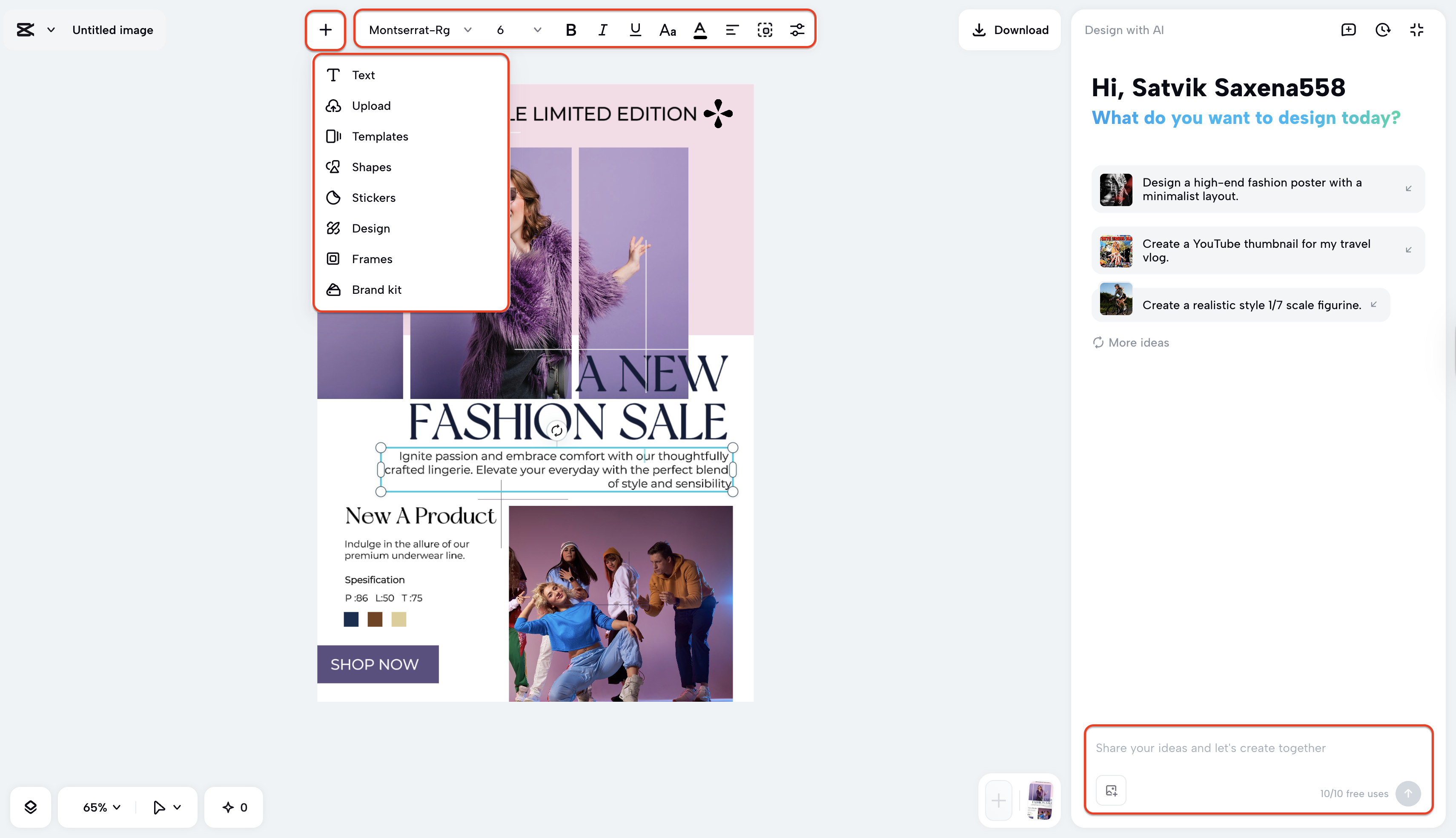
Task: Open the font family dropdown
Action: coord(419,29)
